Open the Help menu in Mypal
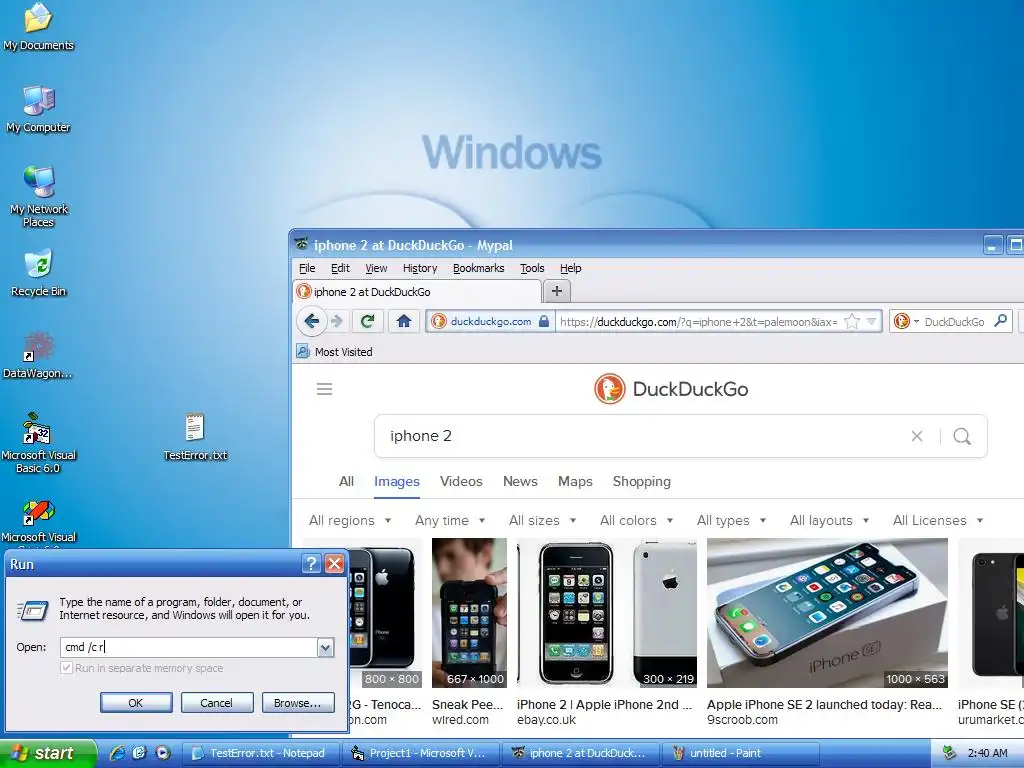Viewport: 1024px width, 768px height. click(571, 268)
